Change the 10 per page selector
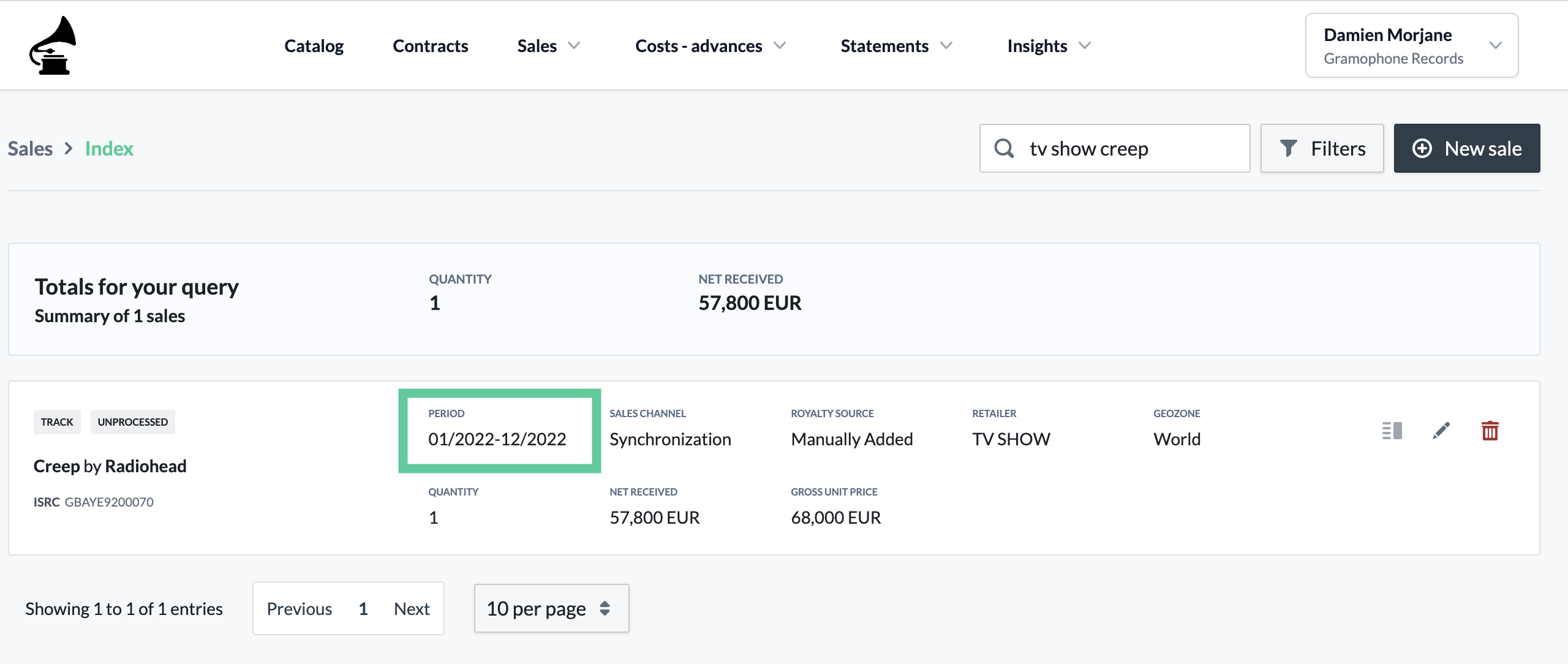The image size is (1568, 664). [551, 608]
